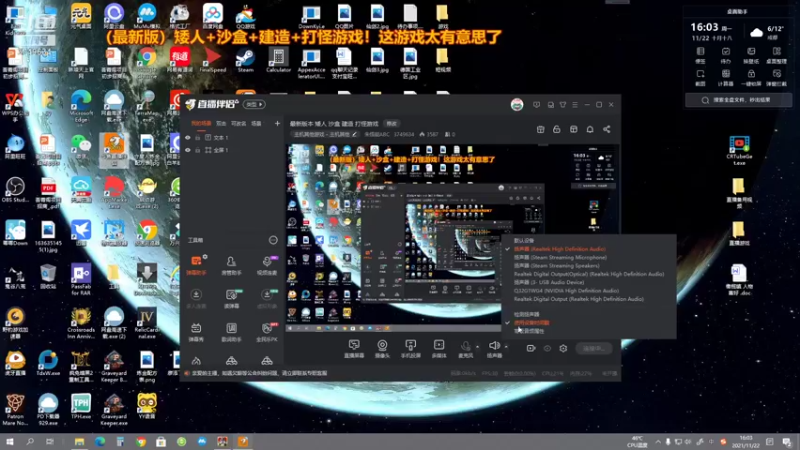This screenshot has height=450, width=800.
Task: Toggle the preview eye icon in the bottom bar
Action: pyautogui.click(x=547, y=348)
